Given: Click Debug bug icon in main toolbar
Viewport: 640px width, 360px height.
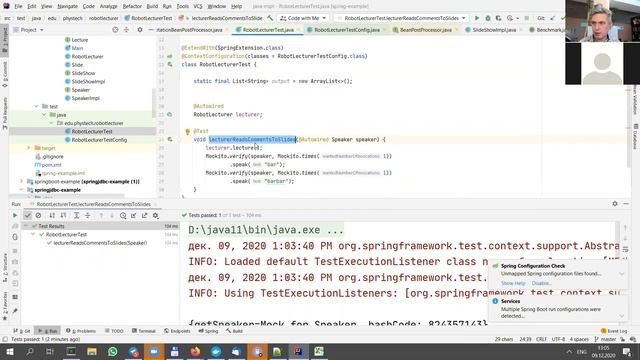Looking at the screenshot, I should (488, 18).
